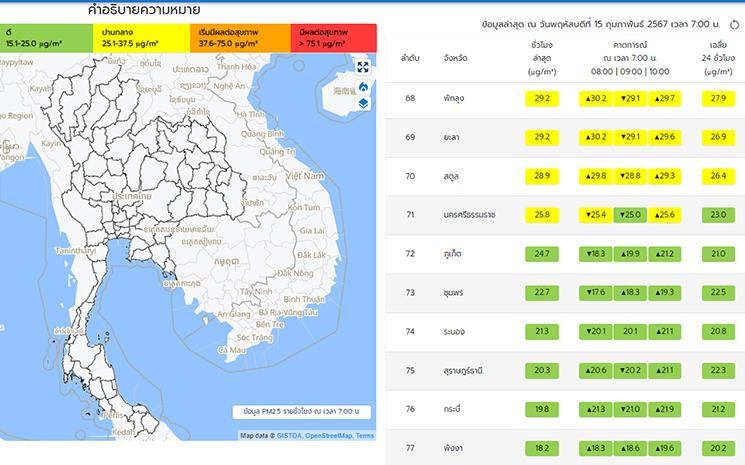Click the ▲29.7 forecast cell for พัทลุง
745x465 pixels.
point(664,99)
